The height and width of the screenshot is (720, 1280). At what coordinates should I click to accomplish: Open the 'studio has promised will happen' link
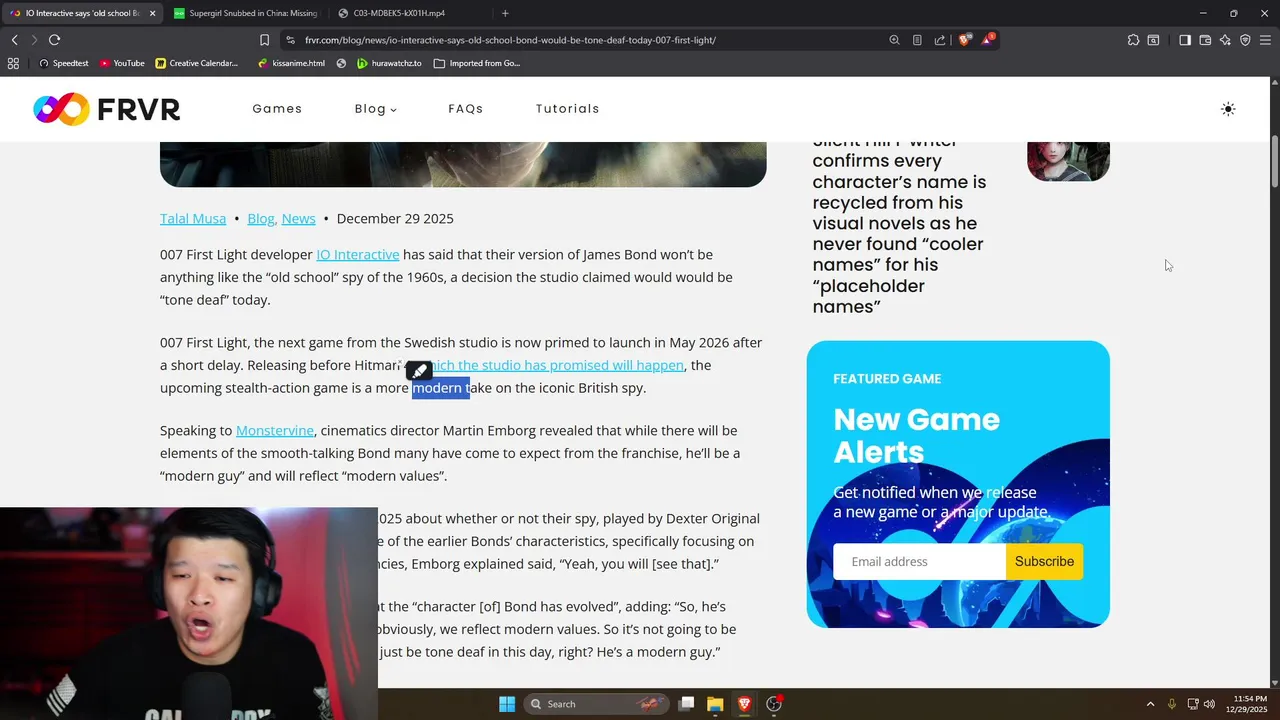click(x=559, y=366)
